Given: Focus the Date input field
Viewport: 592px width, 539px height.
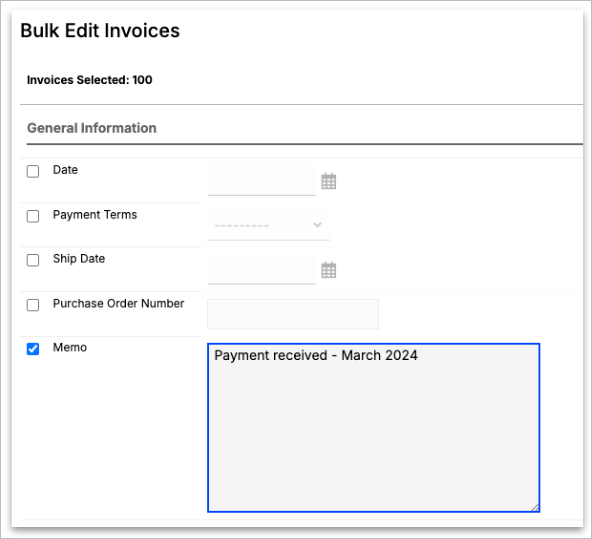Looking at the screenshot, I should pyautogui.click(x=261, y=181).
